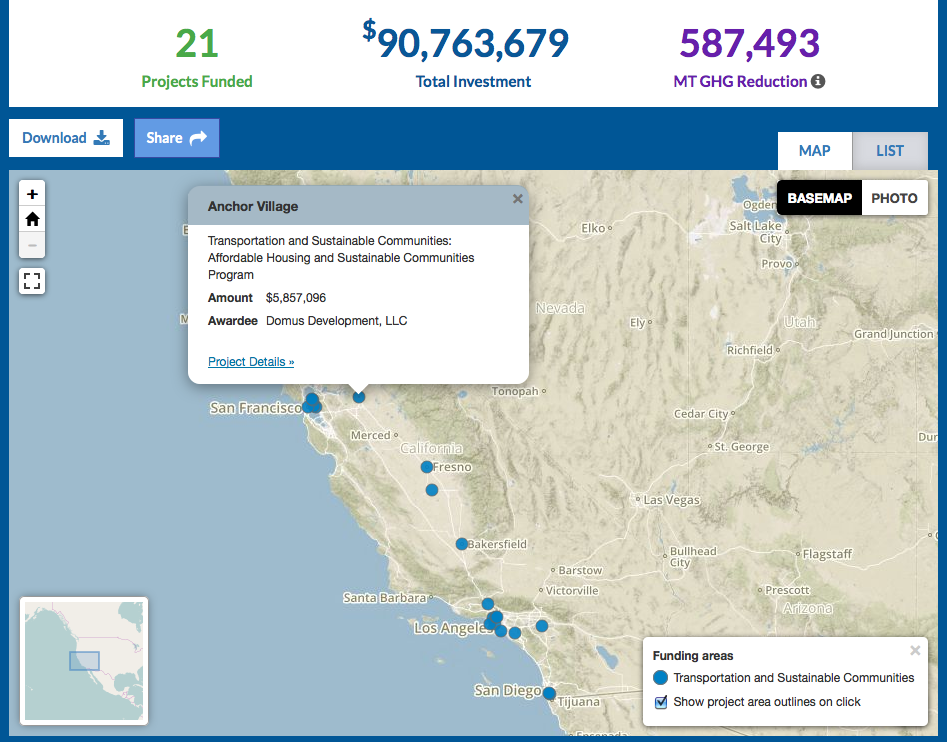Zoom in with the plus button
This screenshot has width=947, height=742.
coord(32,194)
